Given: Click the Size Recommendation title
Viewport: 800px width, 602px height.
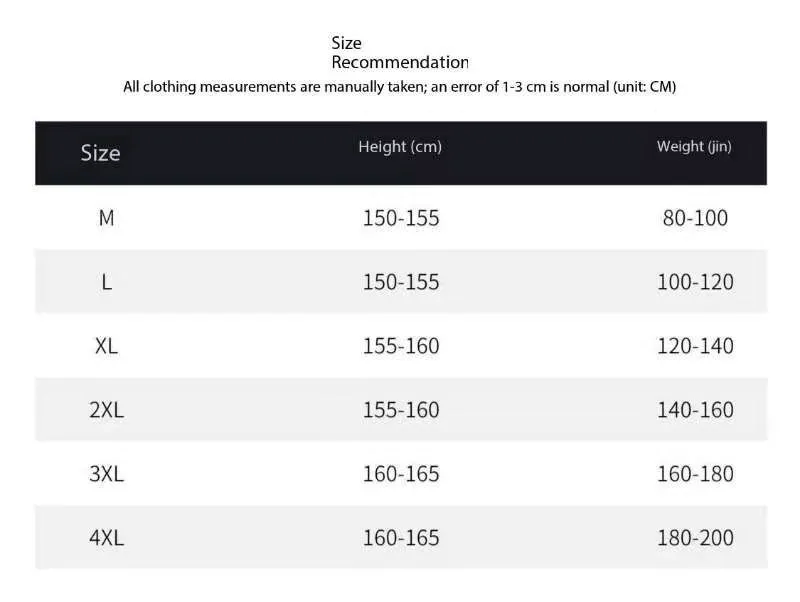Looking at the screenshot, I should (x=399, y=53).
